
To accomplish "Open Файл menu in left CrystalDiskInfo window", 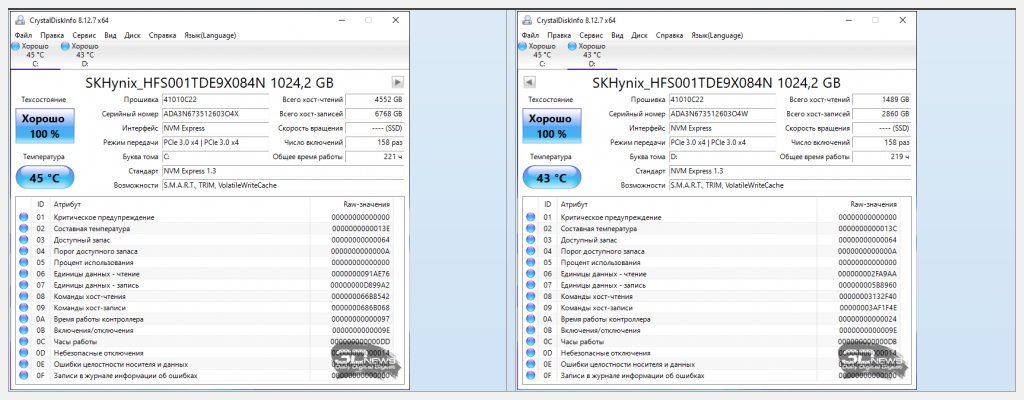I will coord(24,35).
